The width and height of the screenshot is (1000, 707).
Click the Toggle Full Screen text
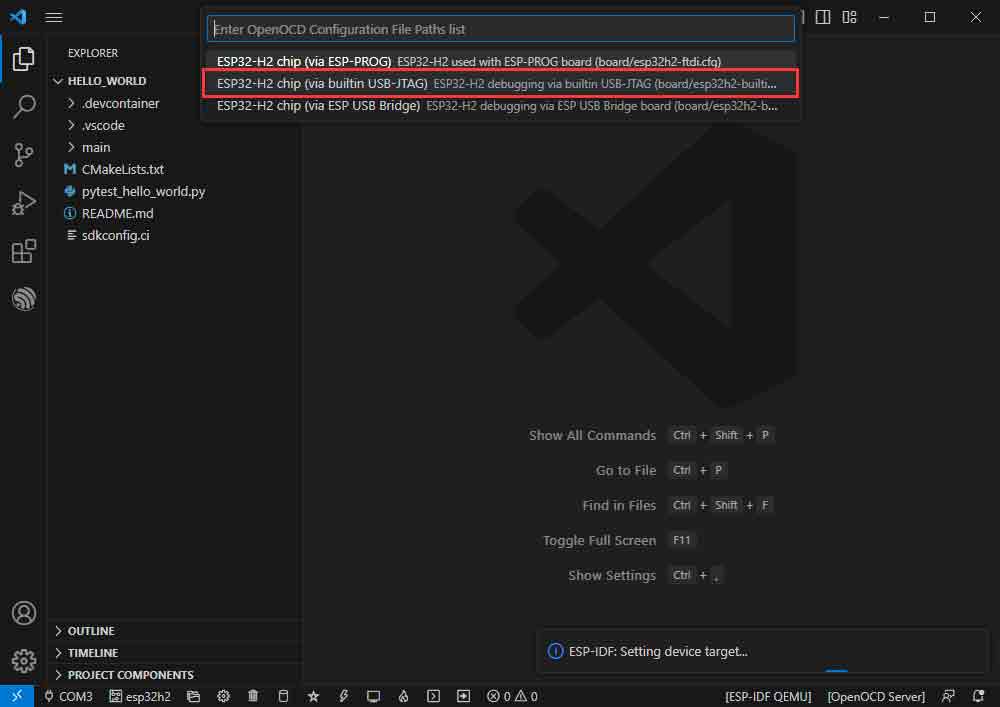[x=599, y=541]
